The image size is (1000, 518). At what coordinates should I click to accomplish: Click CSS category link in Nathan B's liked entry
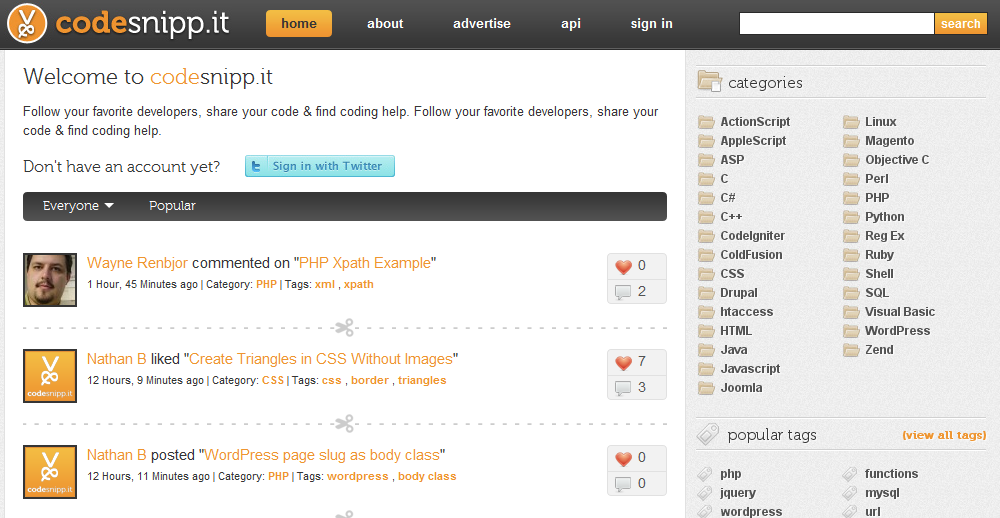click(273, 380)
